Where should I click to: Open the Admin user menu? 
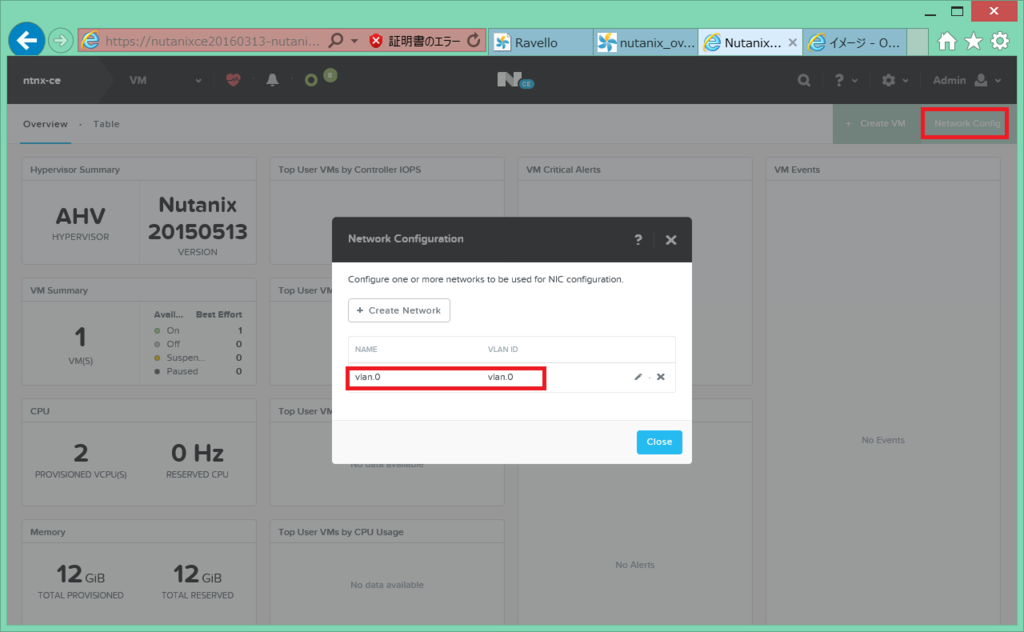coord(967,80)
